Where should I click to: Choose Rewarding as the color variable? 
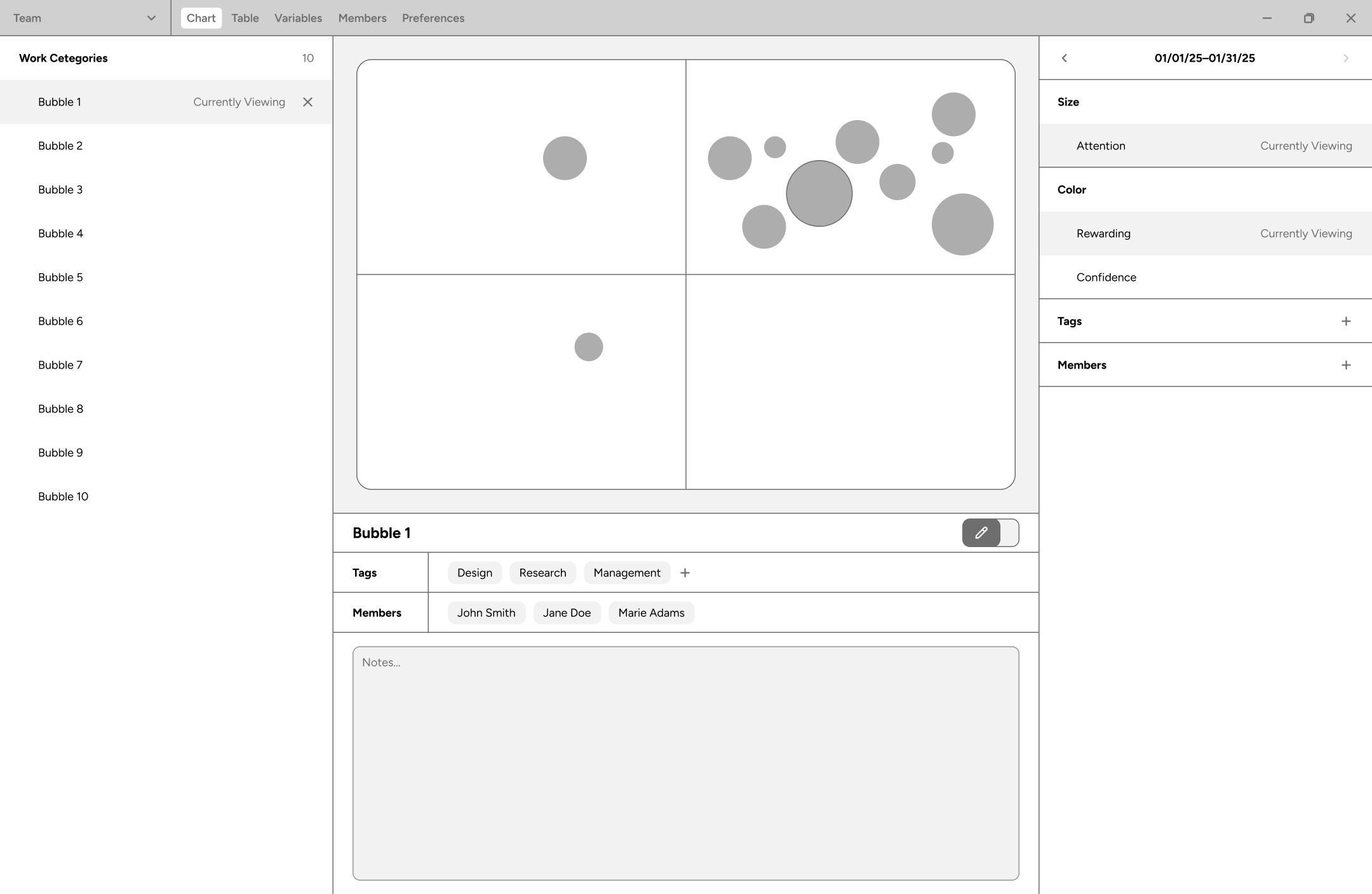(x=1206, y=233)
